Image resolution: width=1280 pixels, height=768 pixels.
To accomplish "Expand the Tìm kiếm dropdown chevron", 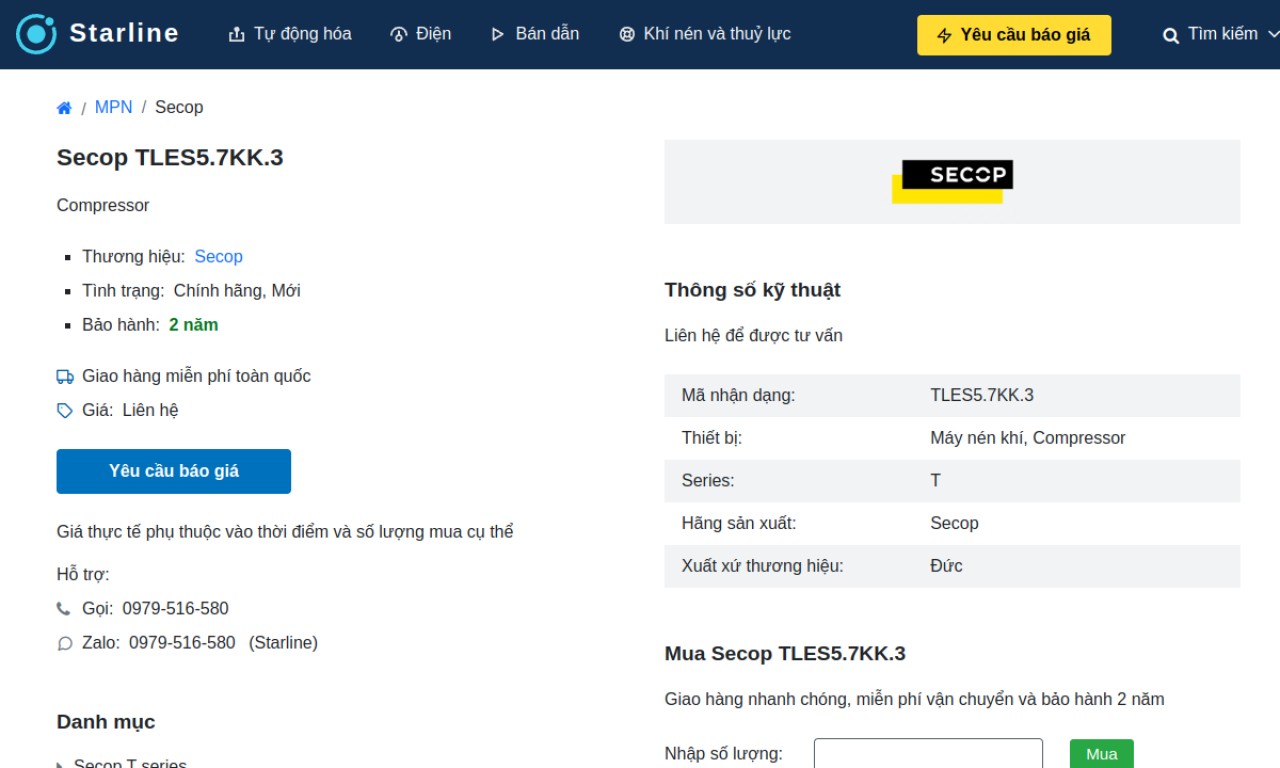I will tap(1273, 34).
